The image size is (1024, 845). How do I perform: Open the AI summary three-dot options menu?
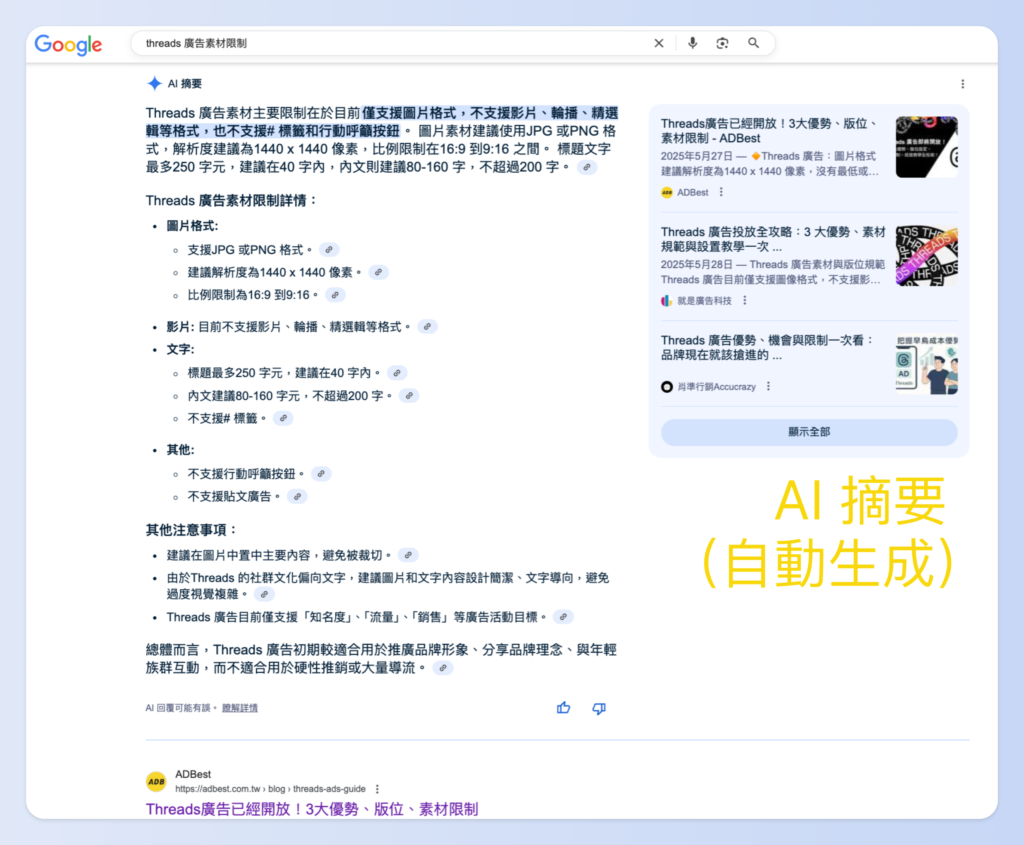click(x=962, y=84)
